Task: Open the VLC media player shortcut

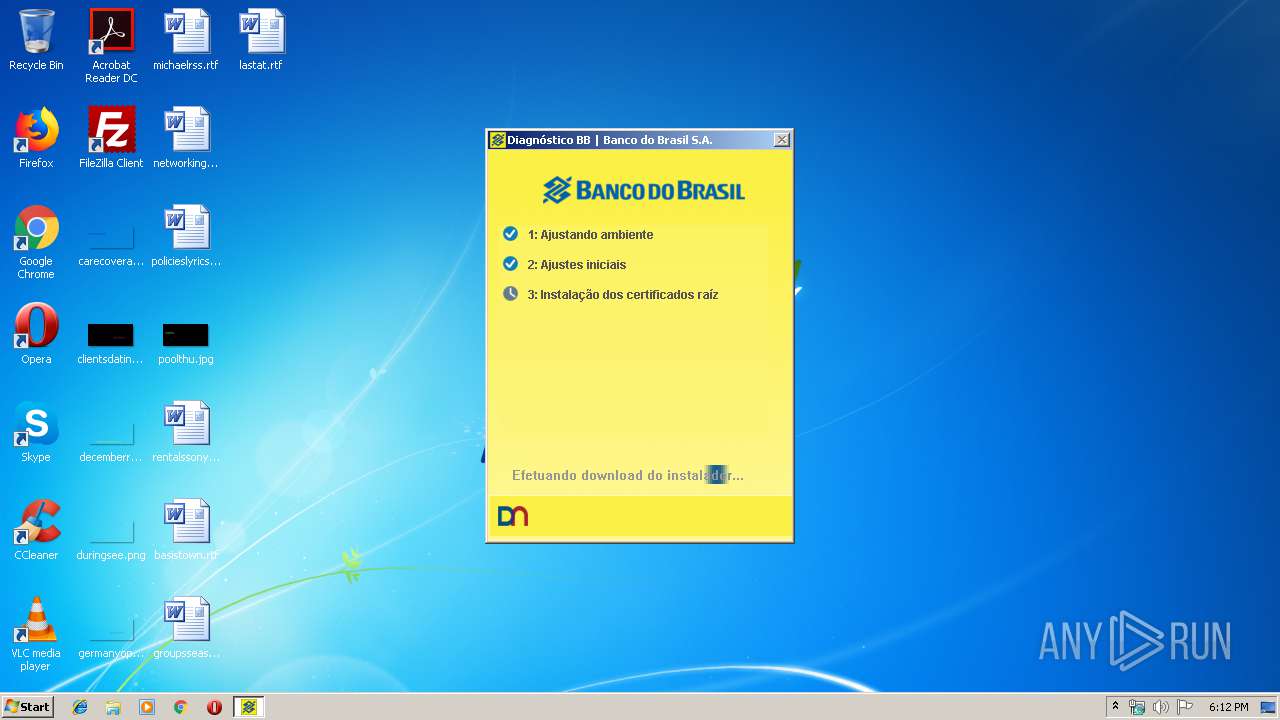Action: (x=36, y=634)
